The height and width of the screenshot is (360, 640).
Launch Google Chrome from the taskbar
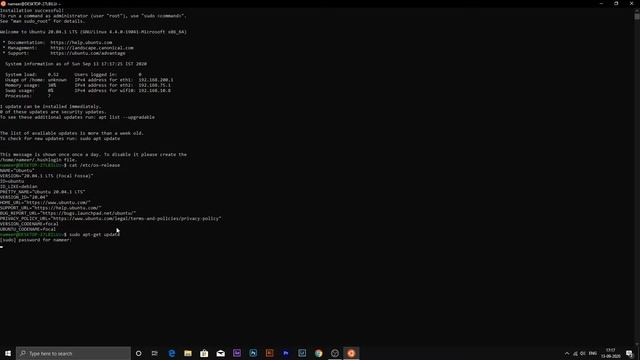click(318, 353)
